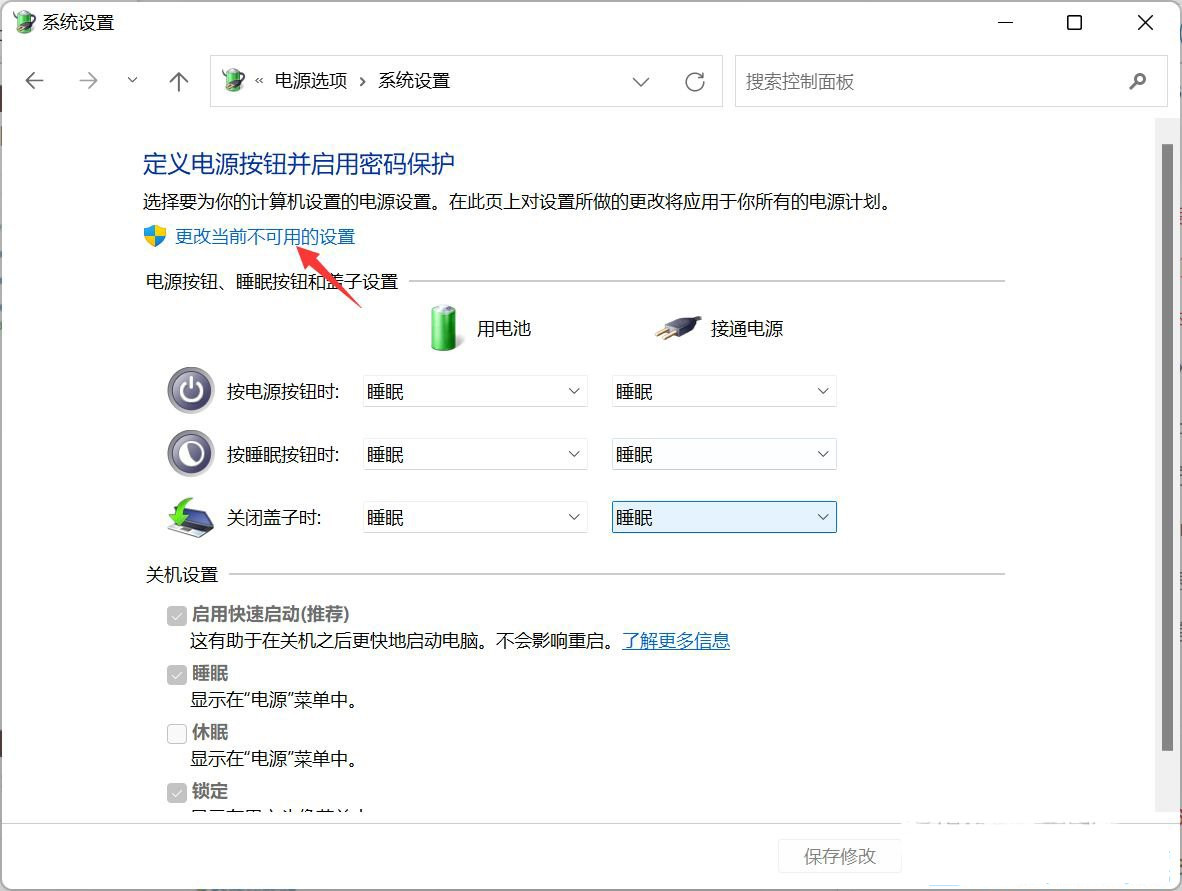This screenshot has width=1182, height=891.
Task: Click the Up one level arrow
Action: [179, 81]
